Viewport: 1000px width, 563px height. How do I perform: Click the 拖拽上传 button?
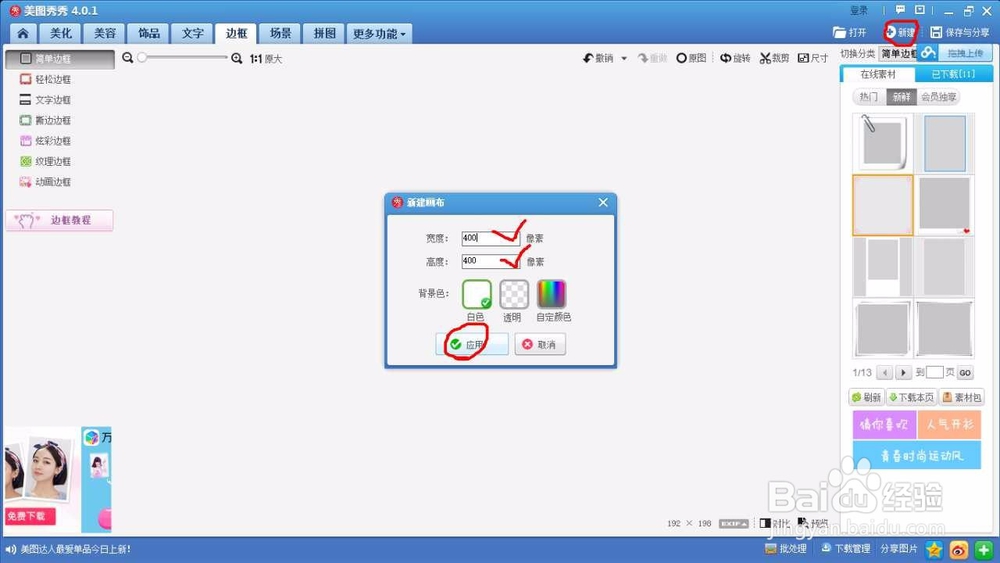tap(965, 54)
